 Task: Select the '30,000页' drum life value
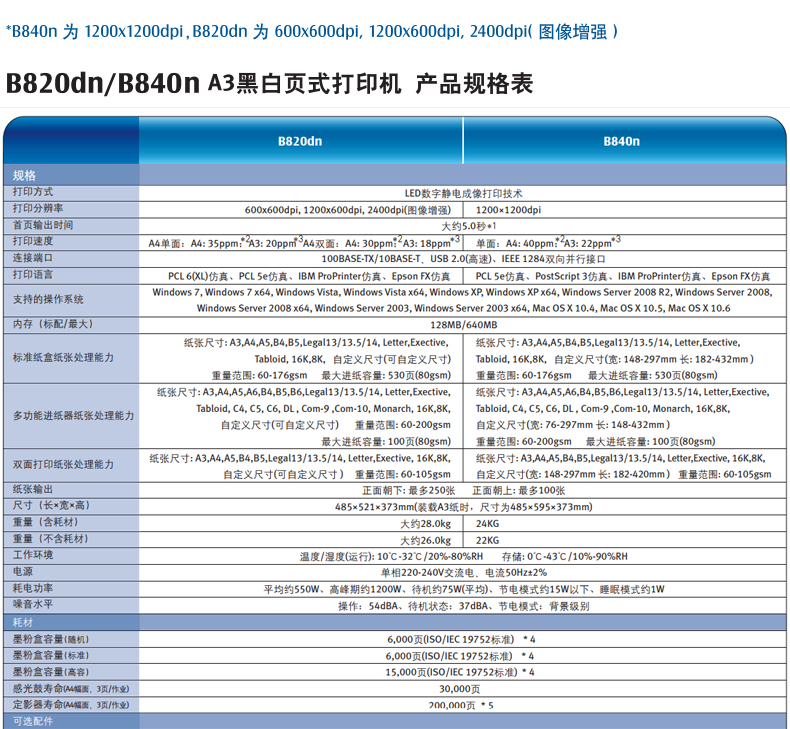pyautogui.click(x=459, y=689)
